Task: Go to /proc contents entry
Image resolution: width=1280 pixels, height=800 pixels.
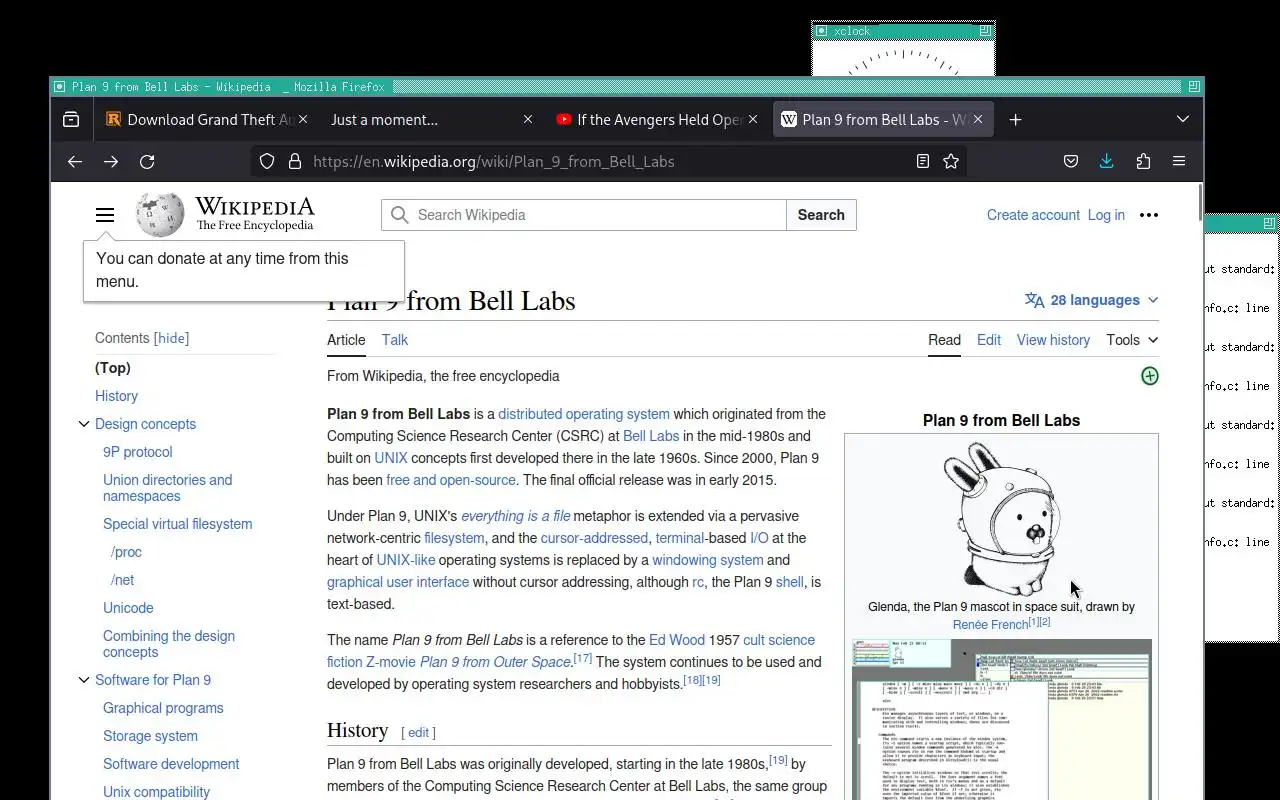Action: click(x=126, y=552)
